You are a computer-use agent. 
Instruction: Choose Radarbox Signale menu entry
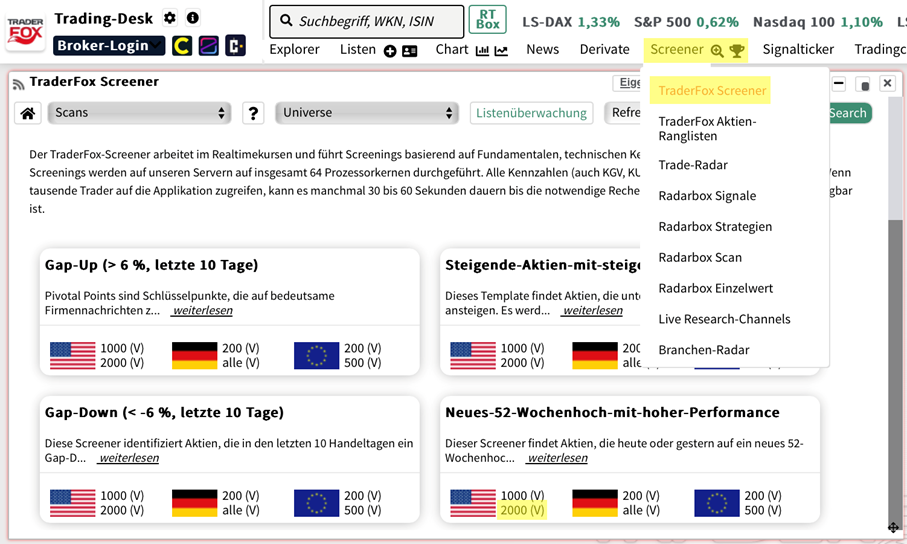pyautogui.click(x=706, y=196)
